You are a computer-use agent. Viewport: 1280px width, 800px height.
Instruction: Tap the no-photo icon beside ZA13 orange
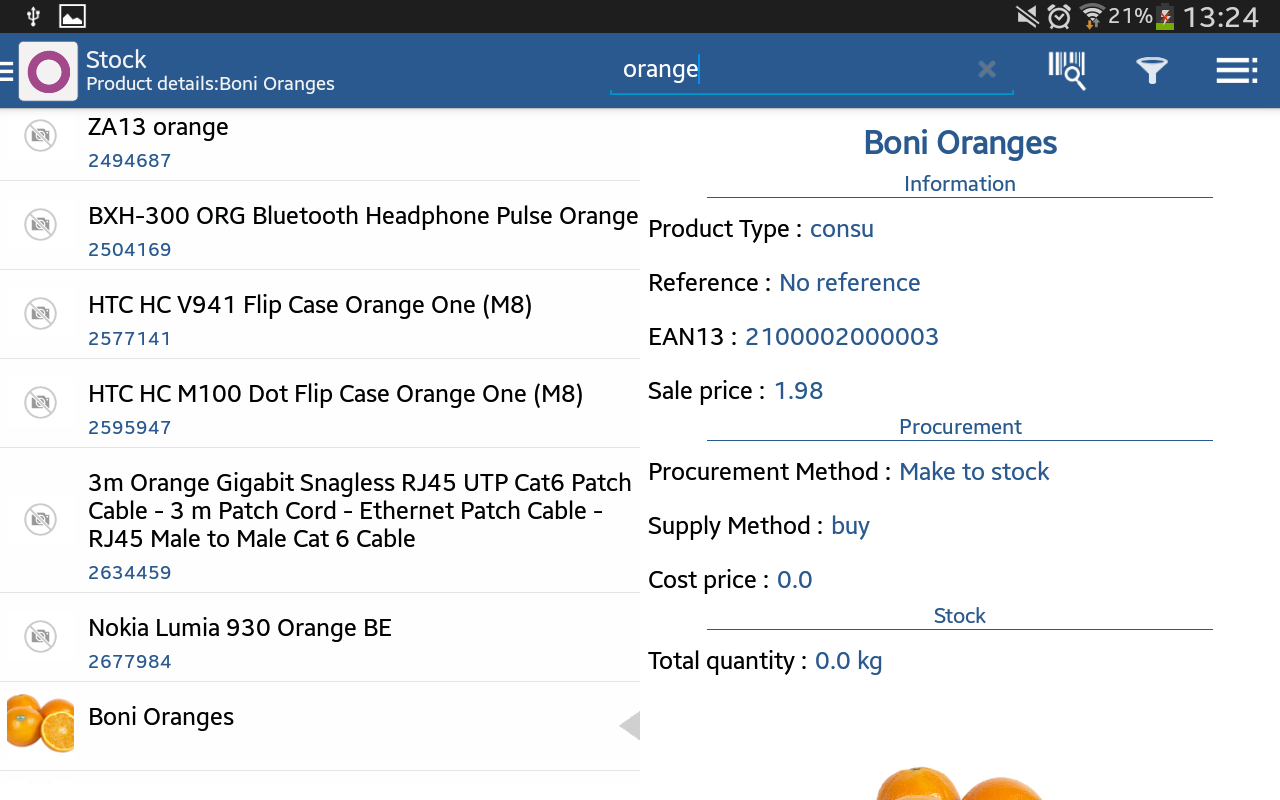coord(40,136)
